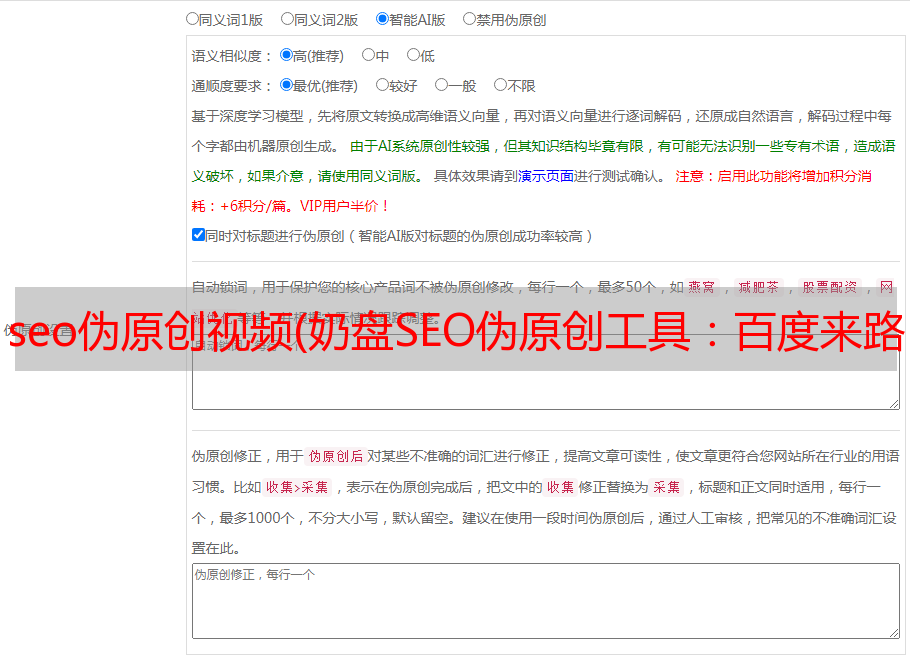Choose the 智能AI版 radio option

click(x=382, y=19)
